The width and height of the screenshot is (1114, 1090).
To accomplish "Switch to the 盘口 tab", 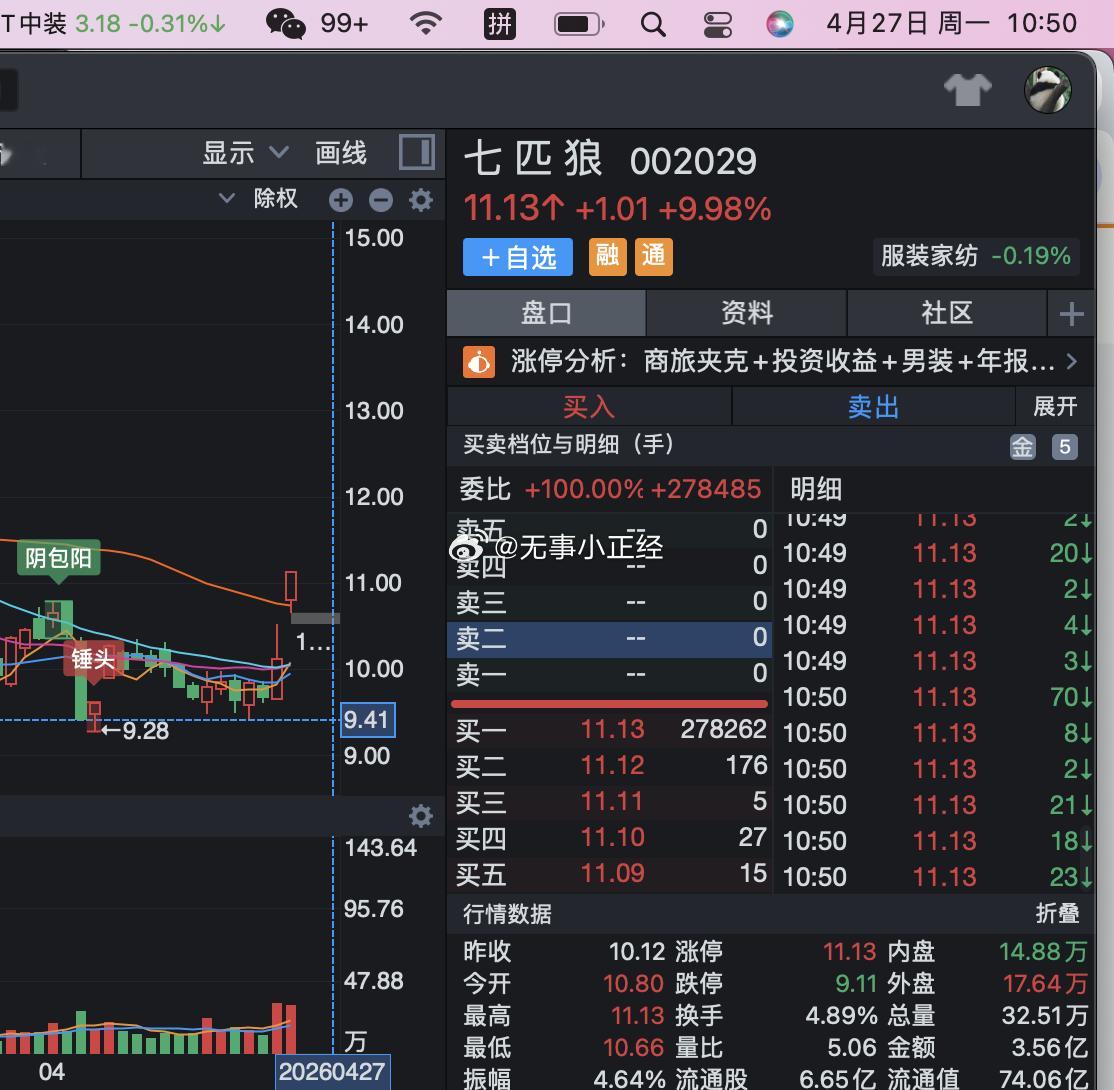I will pos(546,313).
